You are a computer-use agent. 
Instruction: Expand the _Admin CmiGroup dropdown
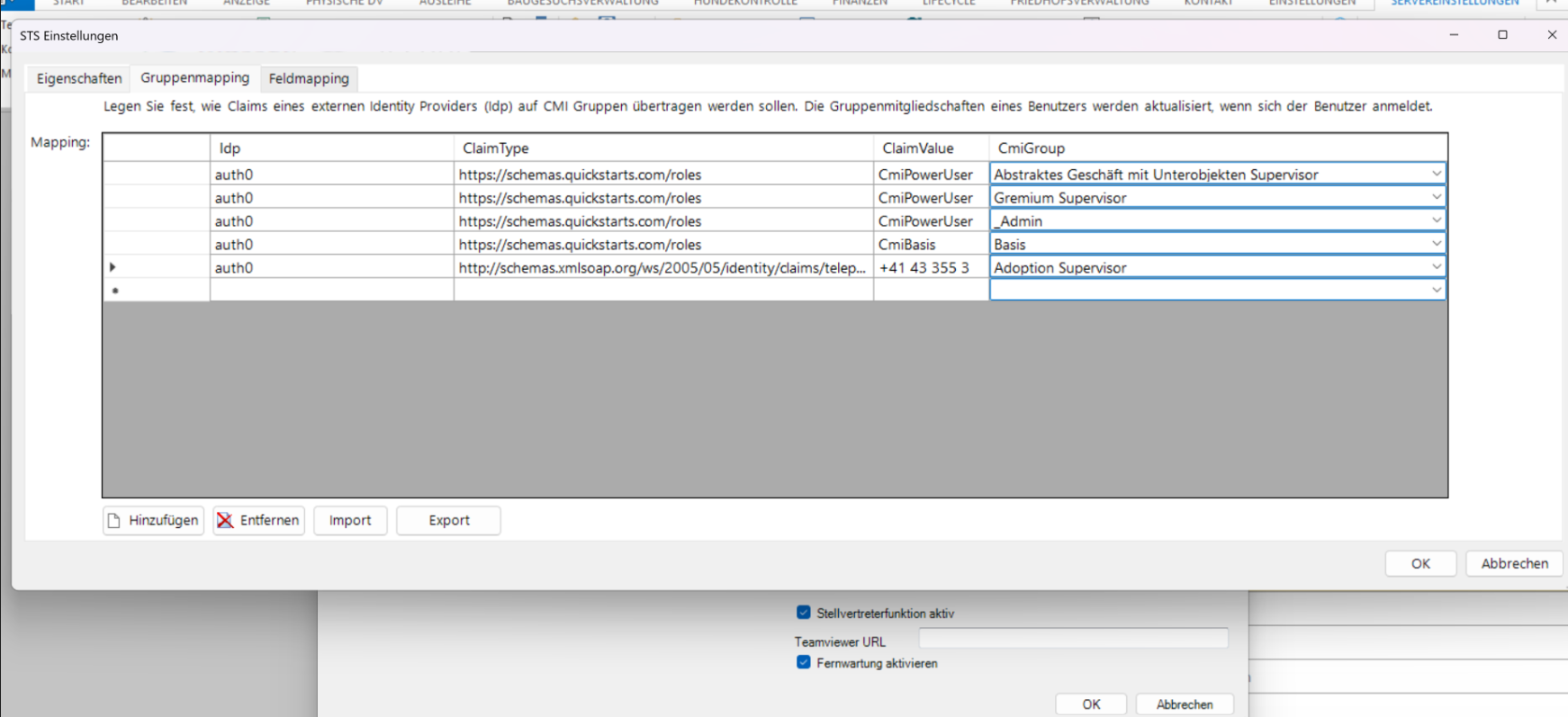coord(1436,220)
